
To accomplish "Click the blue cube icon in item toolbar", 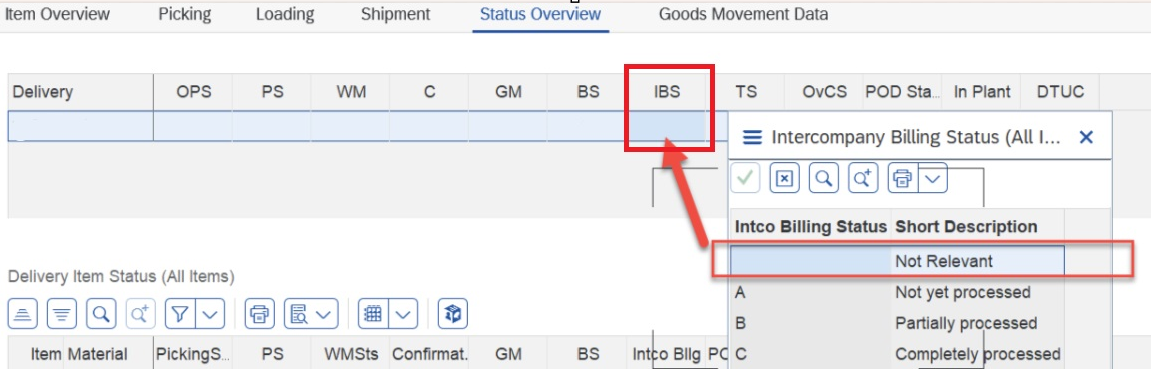I will point(453,314).
